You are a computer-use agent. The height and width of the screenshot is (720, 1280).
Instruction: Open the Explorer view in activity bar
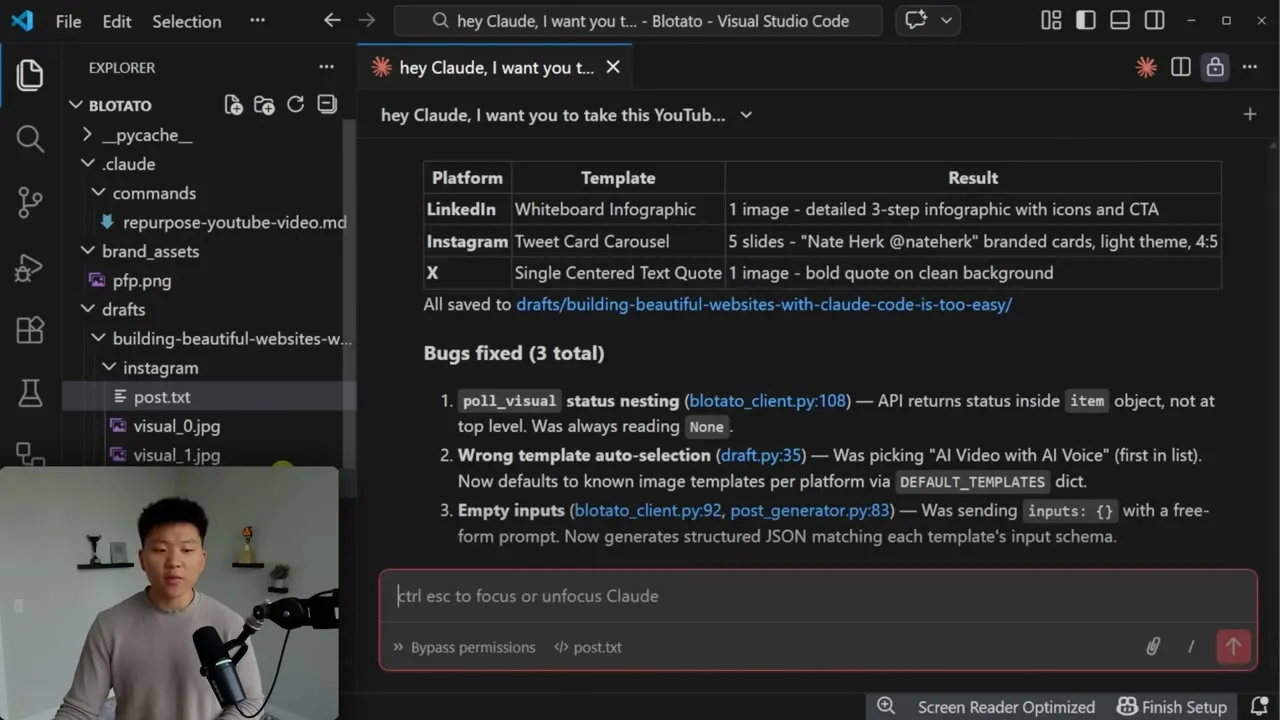tap(30, 75)
